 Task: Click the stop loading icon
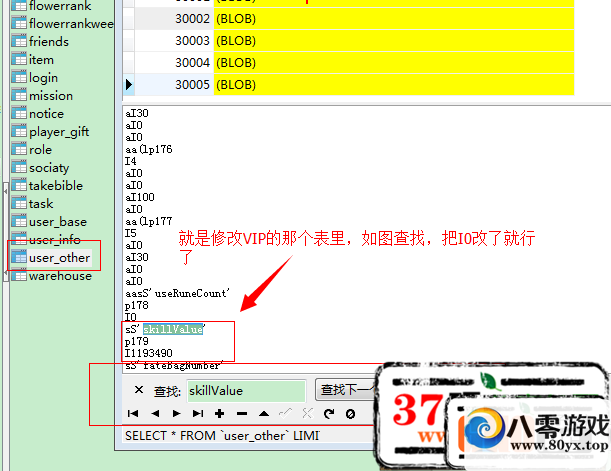[350, 414]
